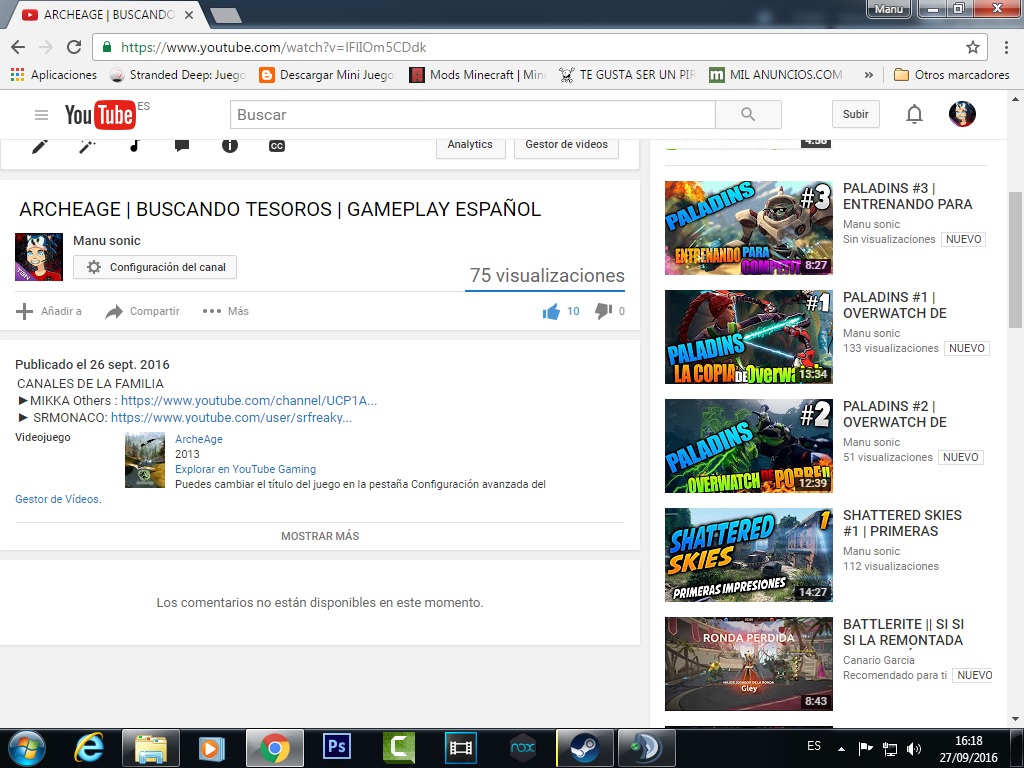Click the ES language indicator in taskbar

click(814, 746)
